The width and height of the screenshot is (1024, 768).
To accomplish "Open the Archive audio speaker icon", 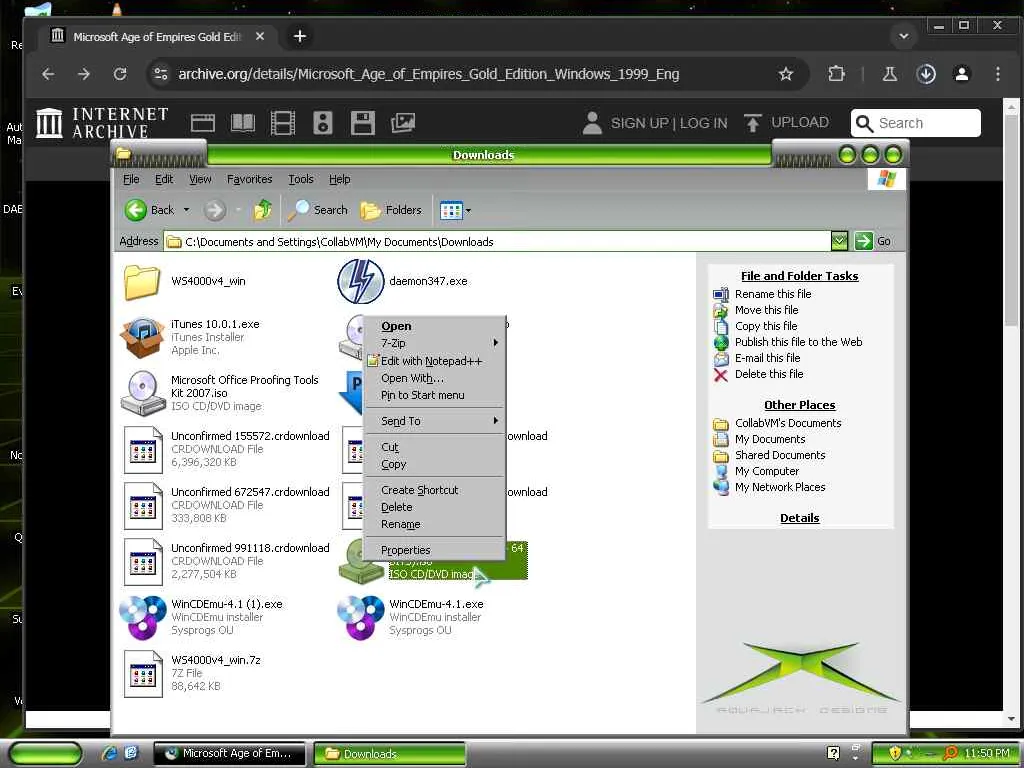I will tap(323, 123).
